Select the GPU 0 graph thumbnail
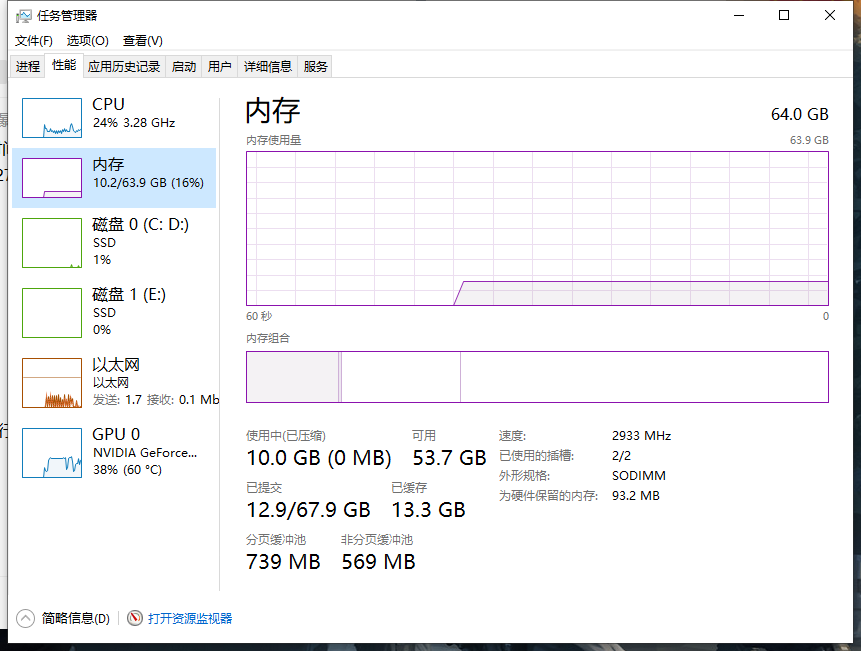This screenshot has height=651, width=861. click(52, 453)
